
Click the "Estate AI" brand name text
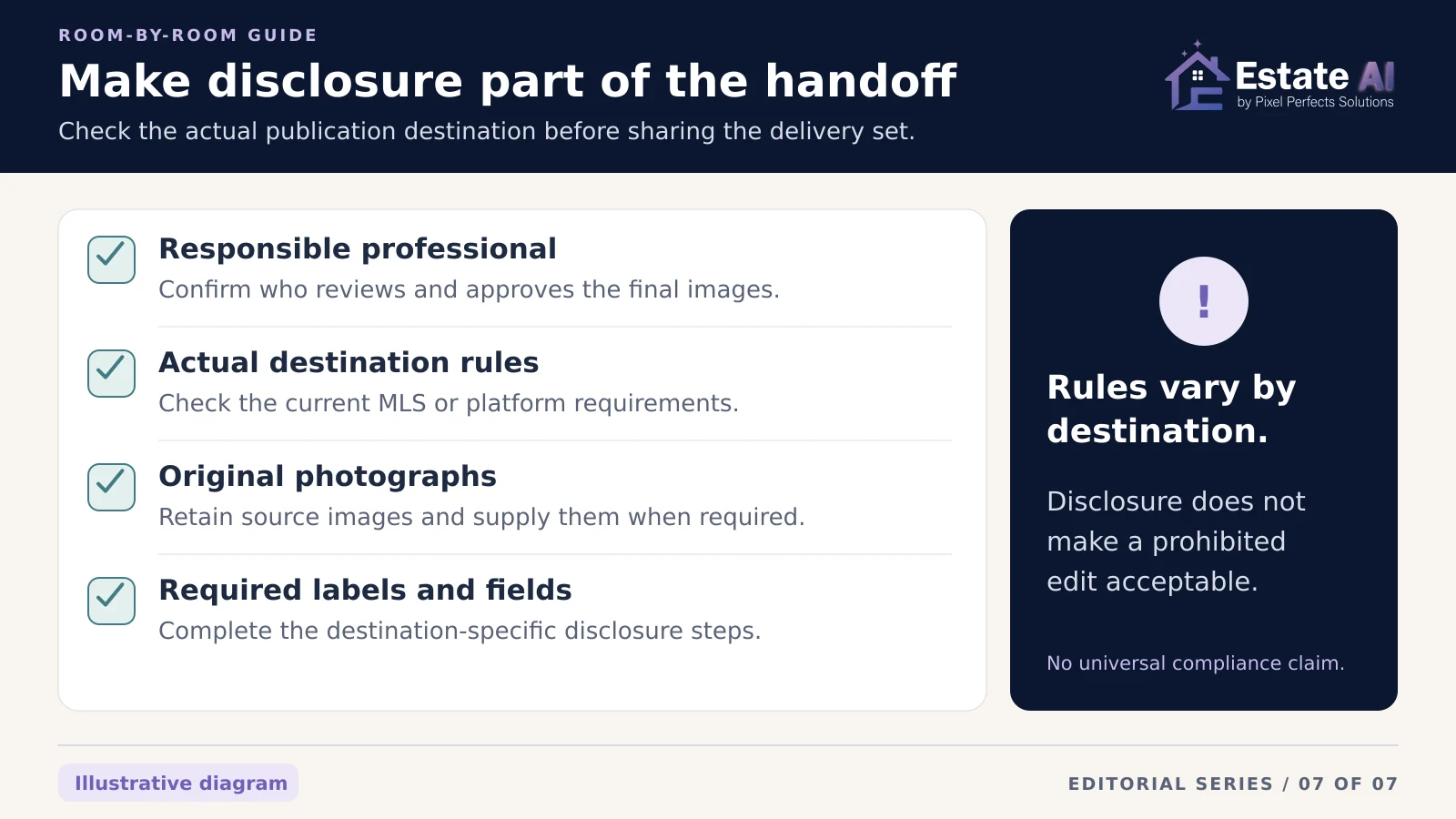coord(1315,76)
